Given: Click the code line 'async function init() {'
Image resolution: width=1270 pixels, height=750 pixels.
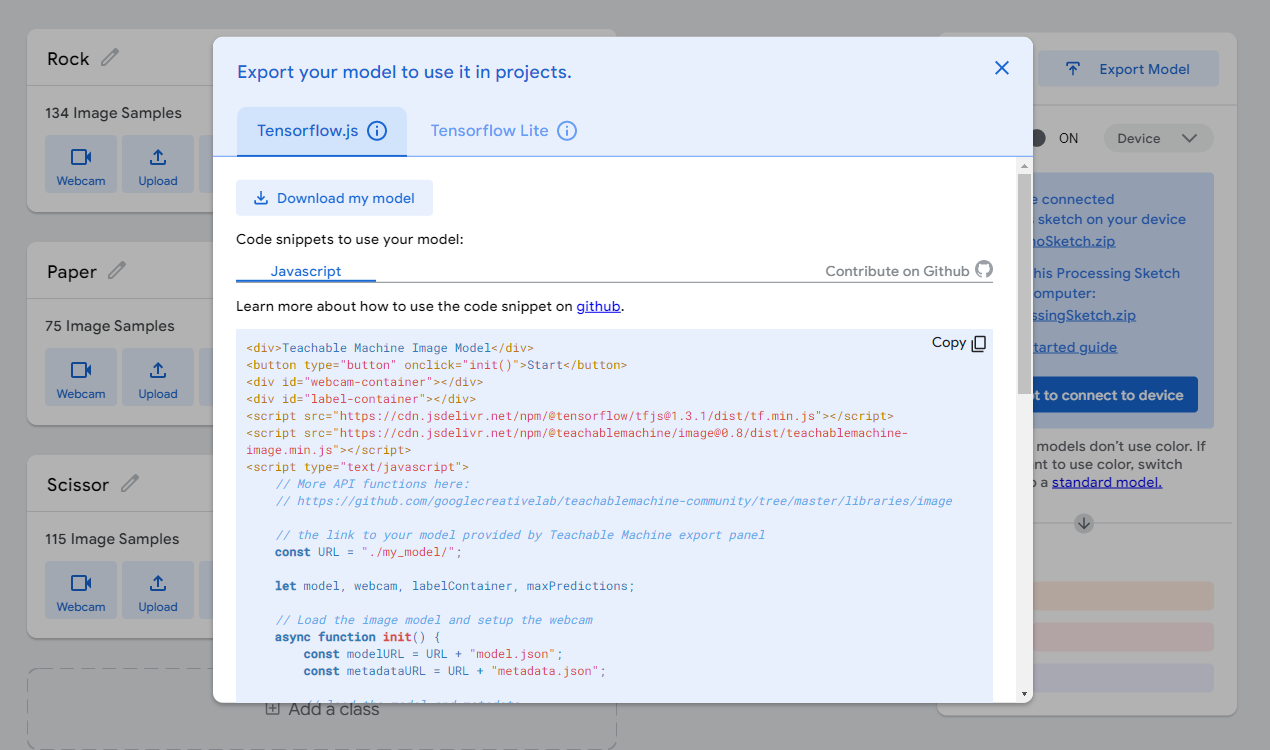Looking at the screenshot, I should tap(358, 637).
